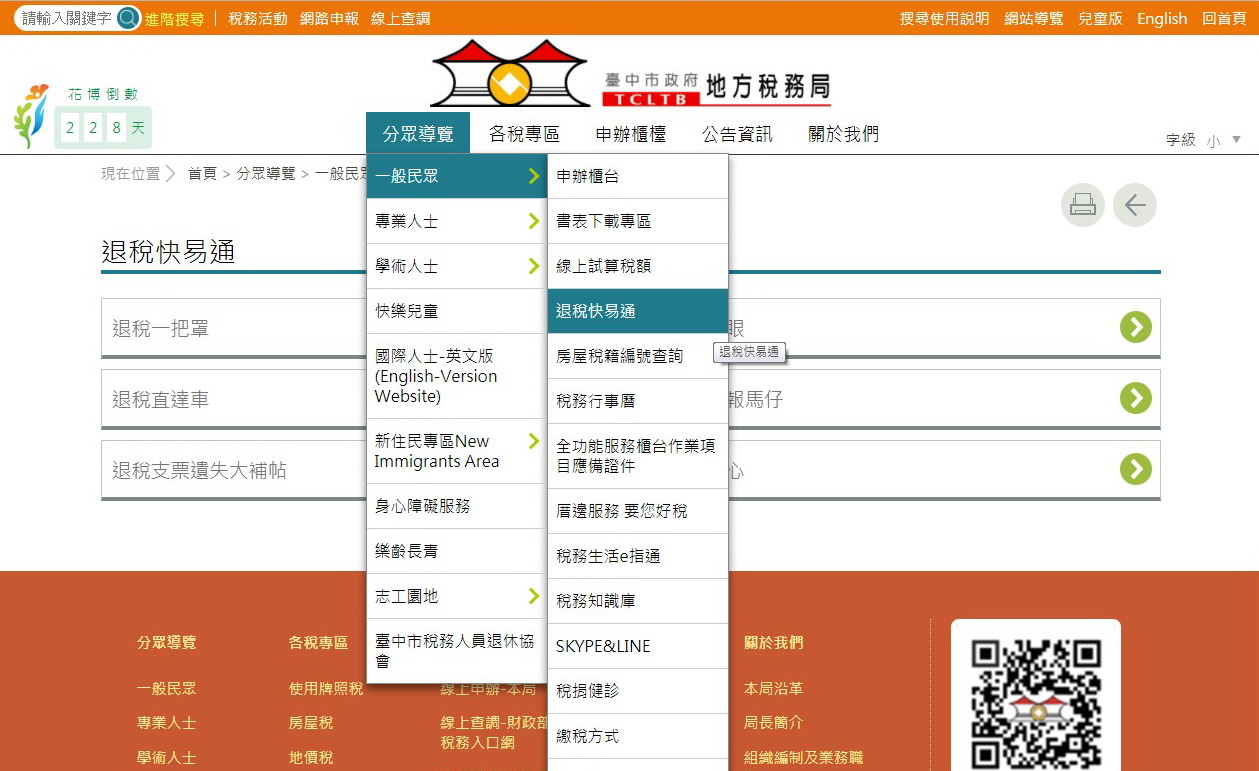This screenshot has width=1259, height=771.
Task: Click the TCLTB bureau logo
Action: tap(630, 75)
